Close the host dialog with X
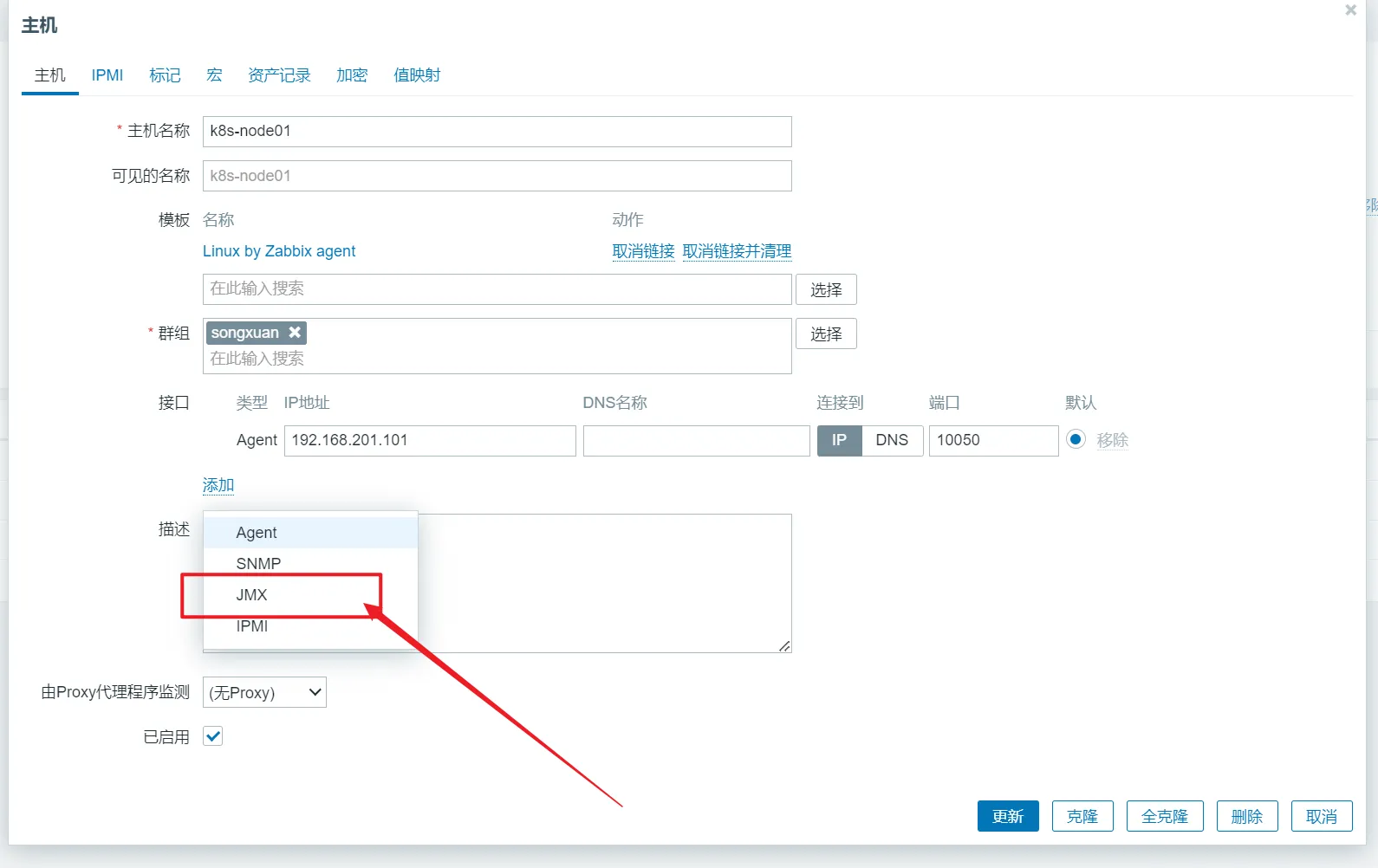 click(1350, 10)
